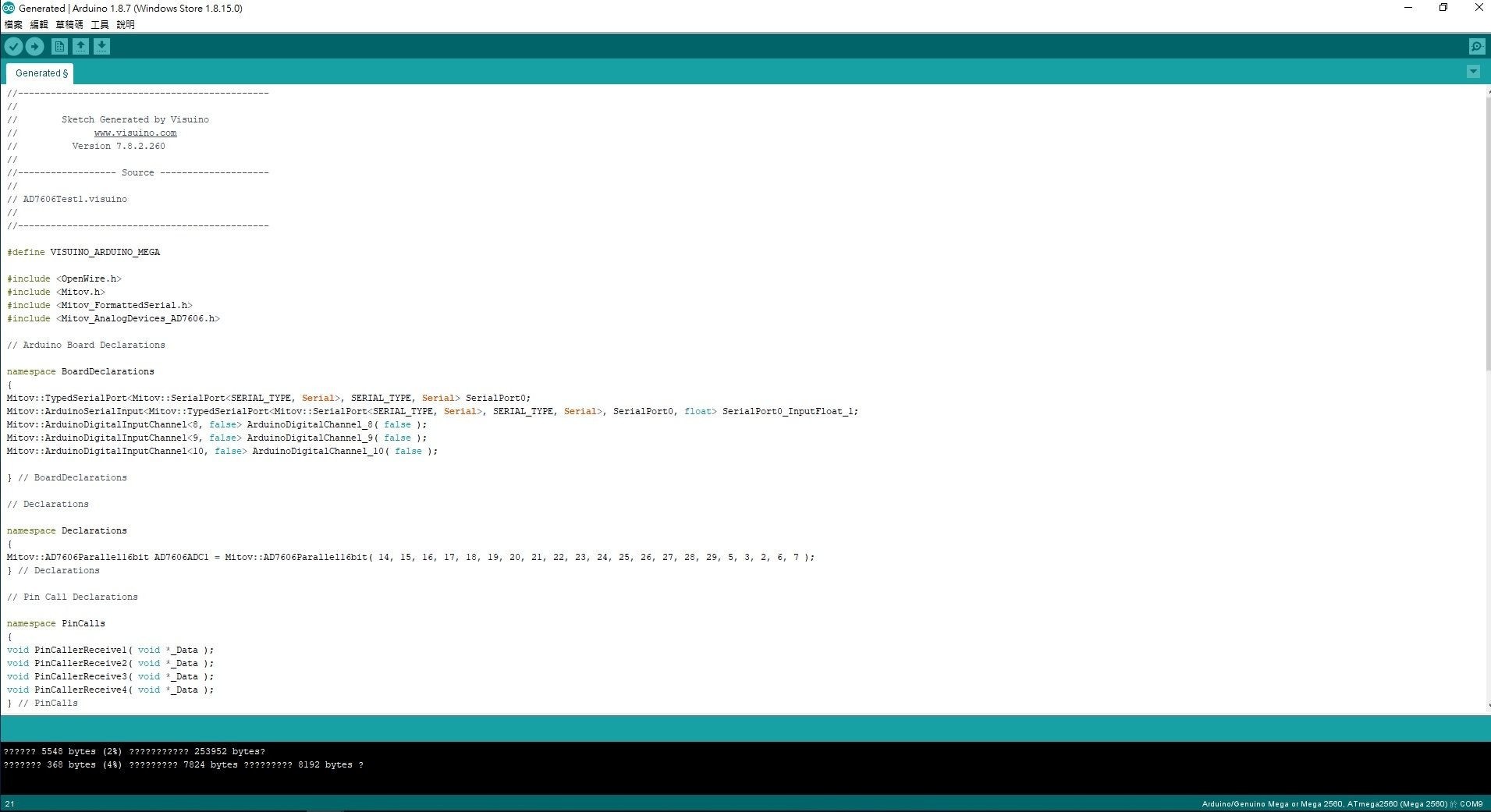This screenshot has width=1491, height=812.
Task: Expand the tab options dropdown arrow
Action: [x=1473, y=72]
